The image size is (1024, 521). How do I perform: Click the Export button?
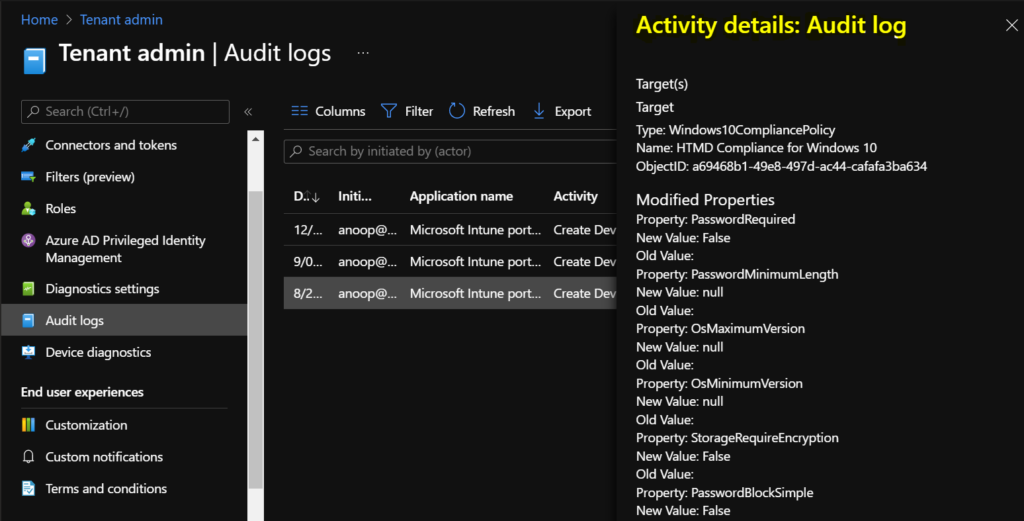click(x=562, y=111)
